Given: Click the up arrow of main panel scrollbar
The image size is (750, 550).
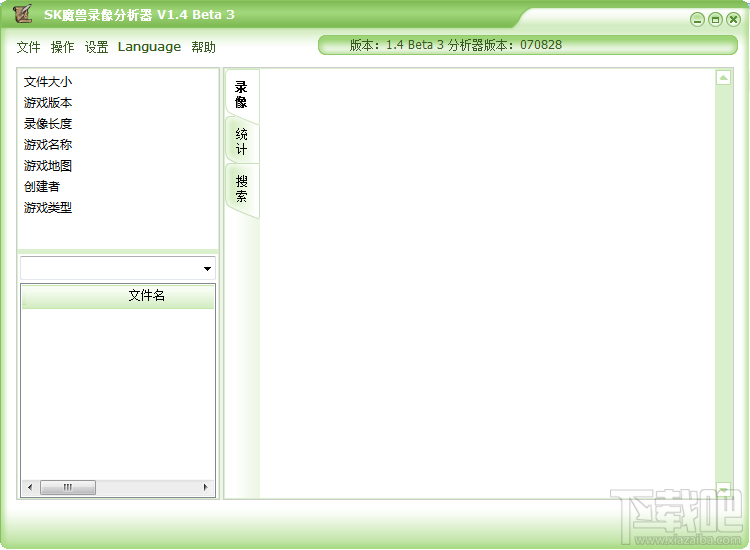Looking at the screenshot, I should (723, 77).
